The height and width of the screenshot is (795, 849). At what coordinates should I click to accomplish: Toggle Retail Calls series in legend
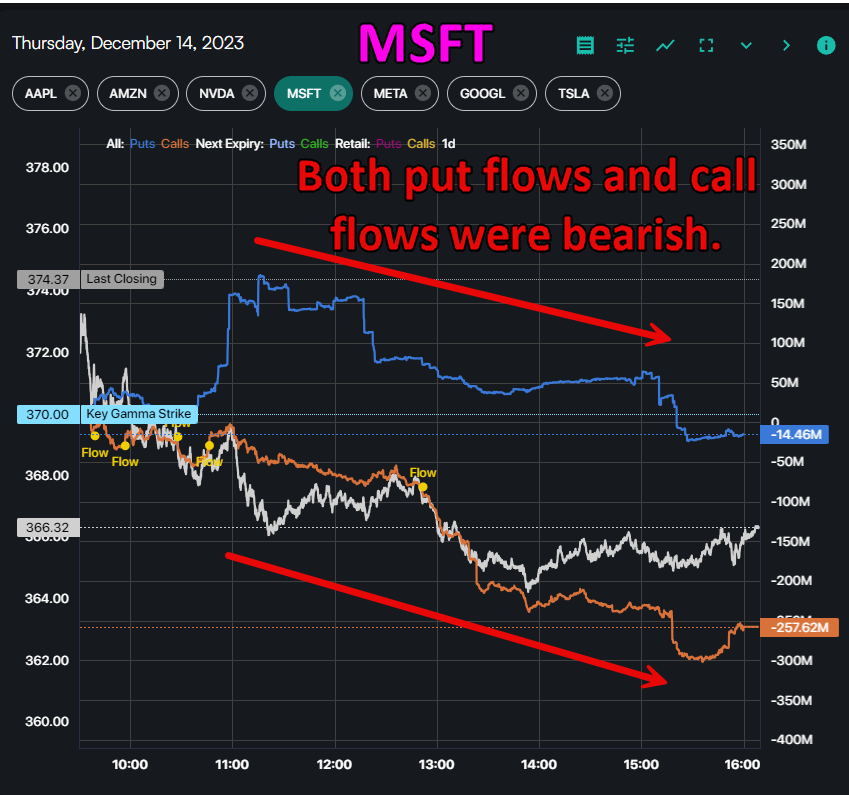[421, 144]
